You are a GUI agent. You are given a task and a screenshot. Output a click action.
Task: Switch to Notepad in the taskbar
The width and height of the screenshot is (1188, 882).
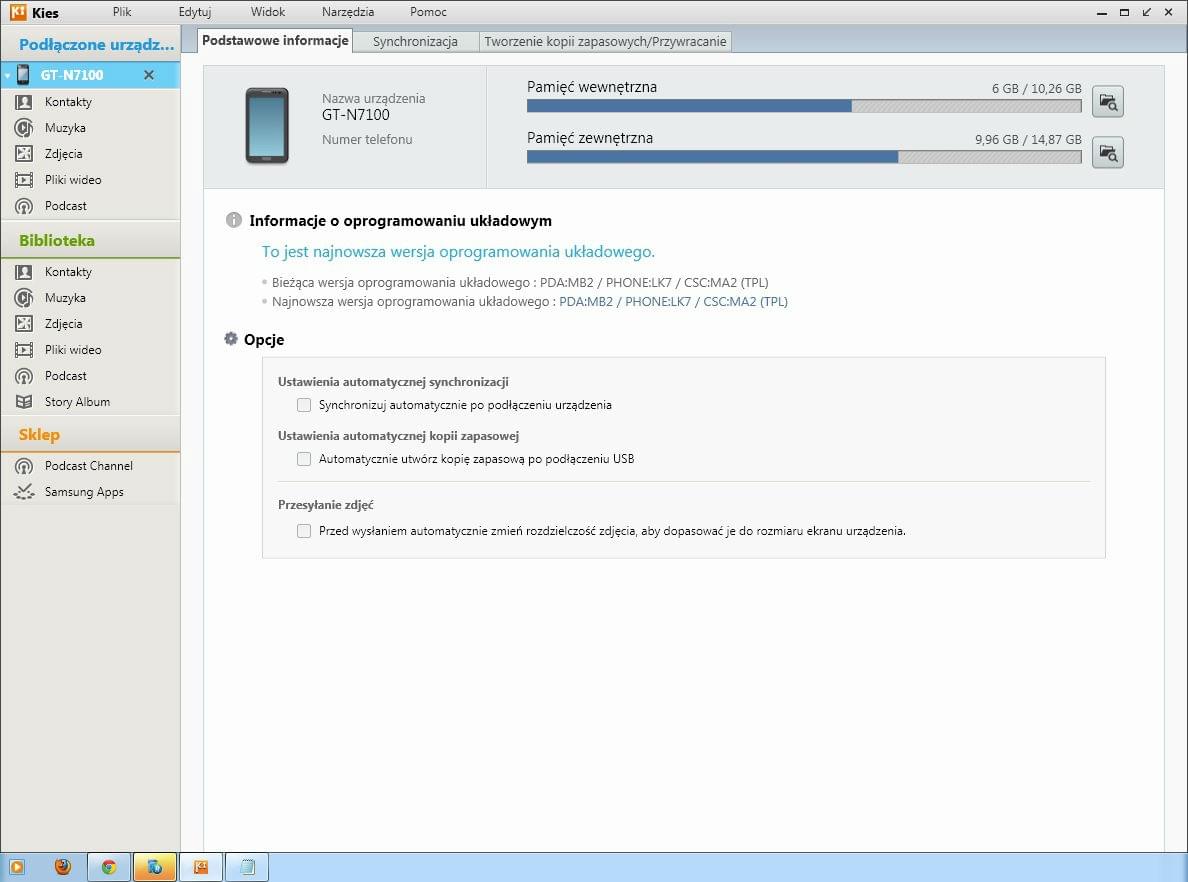[247, 867]
